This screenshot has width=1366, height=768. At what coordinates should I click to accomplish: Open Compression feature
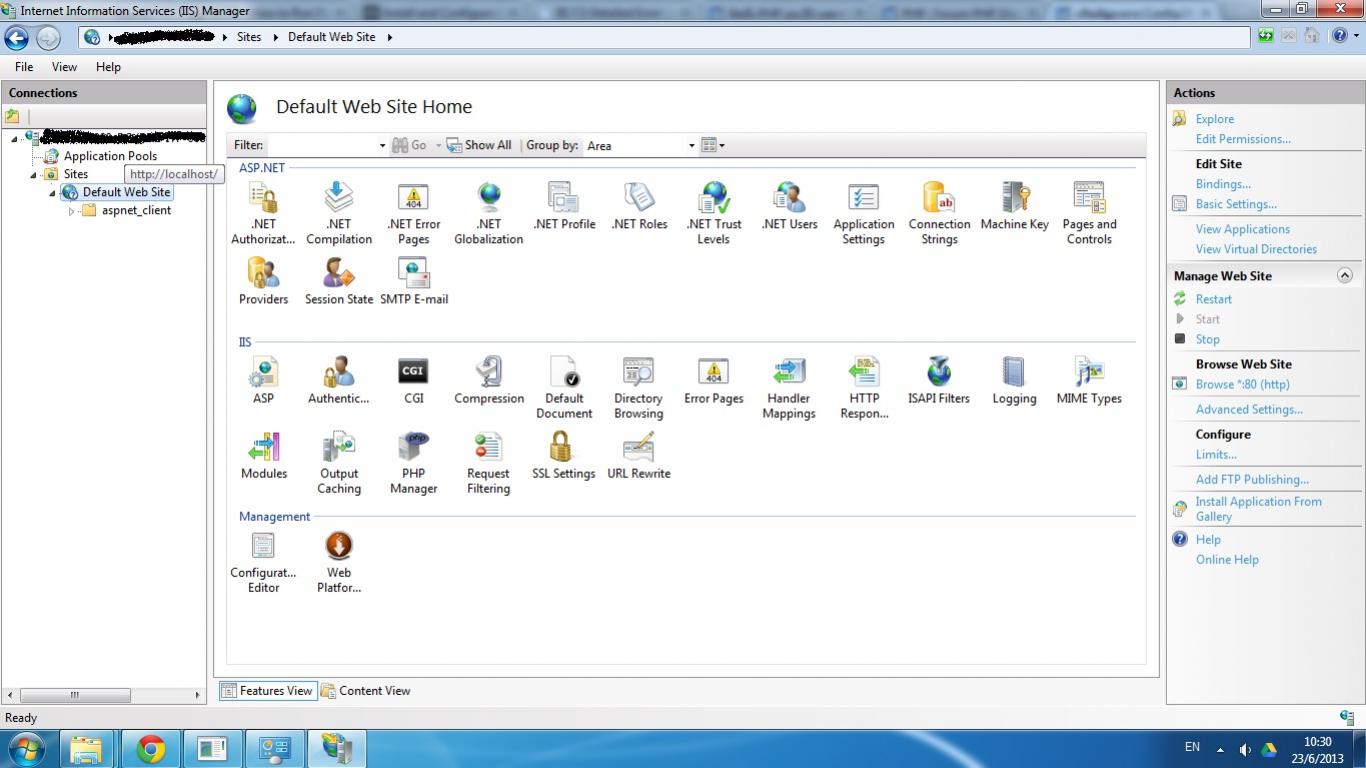click(489, 380)
